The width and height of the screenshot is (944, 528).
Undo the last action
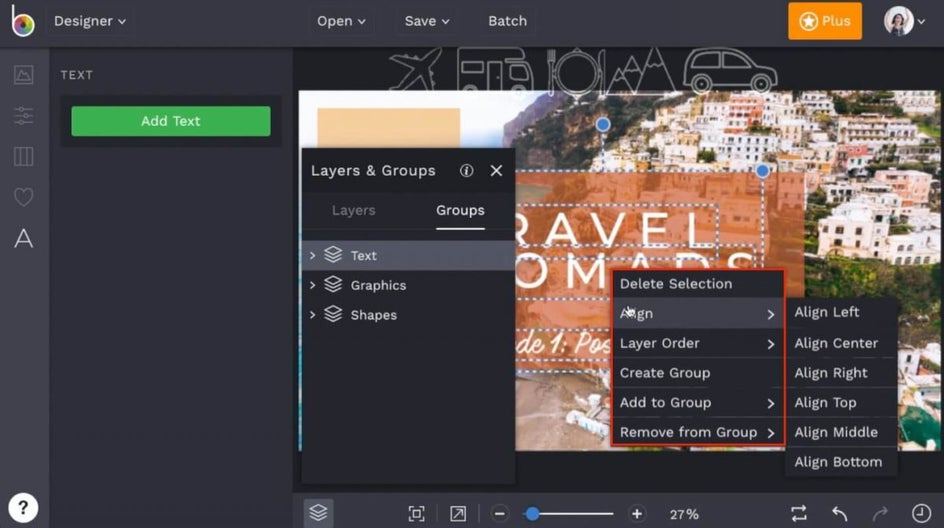pos(840,514)
